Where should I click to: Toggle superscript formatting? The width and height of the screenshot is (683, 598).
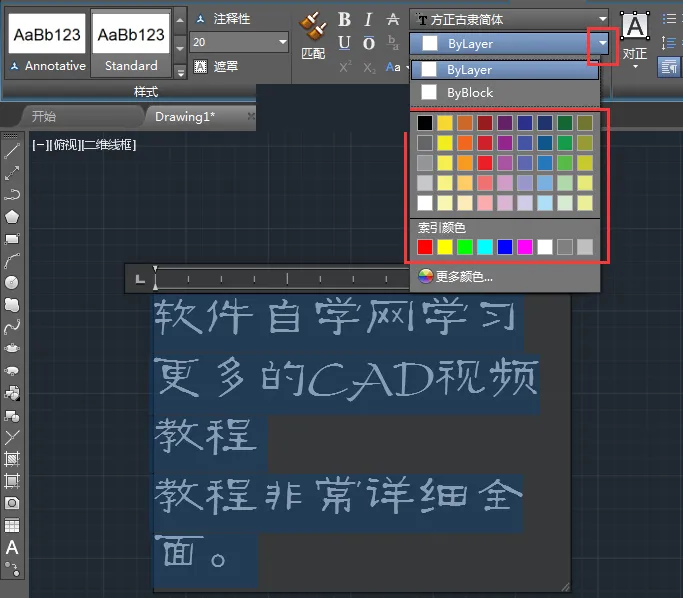345,67
